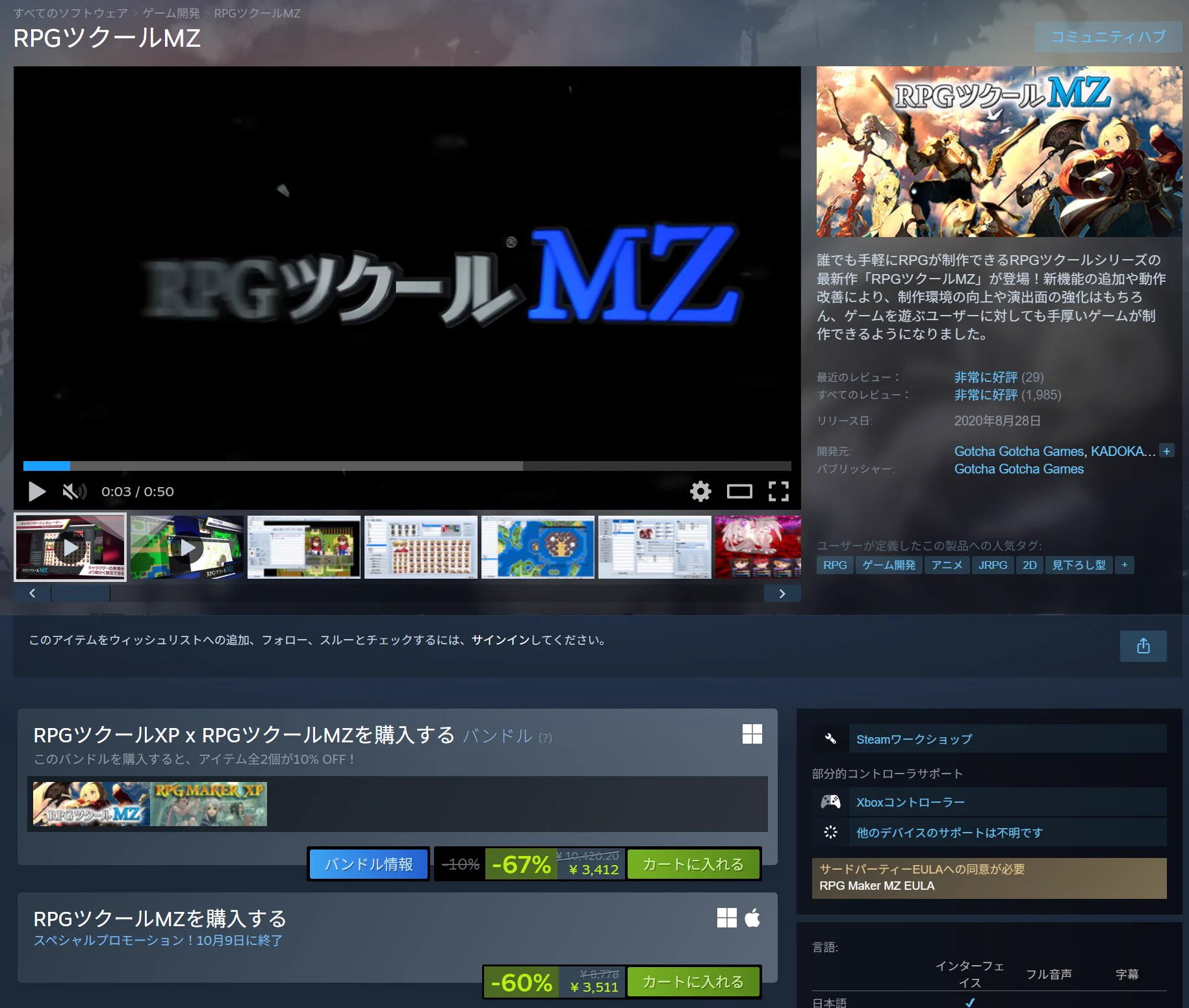Click ゲーム開発 breadcrumb link
This screenshot has width=1189, height=1008.
172,13
